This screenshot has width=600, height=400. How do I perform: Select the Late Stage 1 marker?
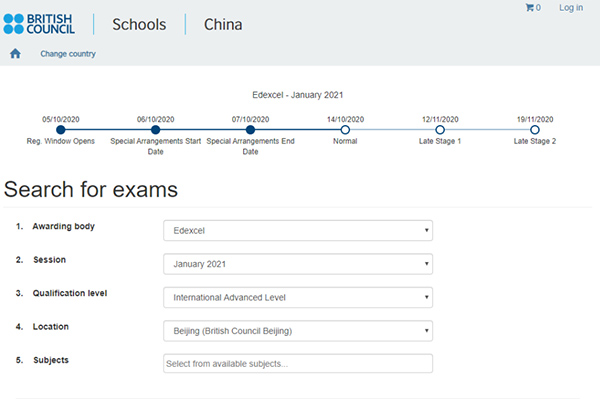coord(440,130)
